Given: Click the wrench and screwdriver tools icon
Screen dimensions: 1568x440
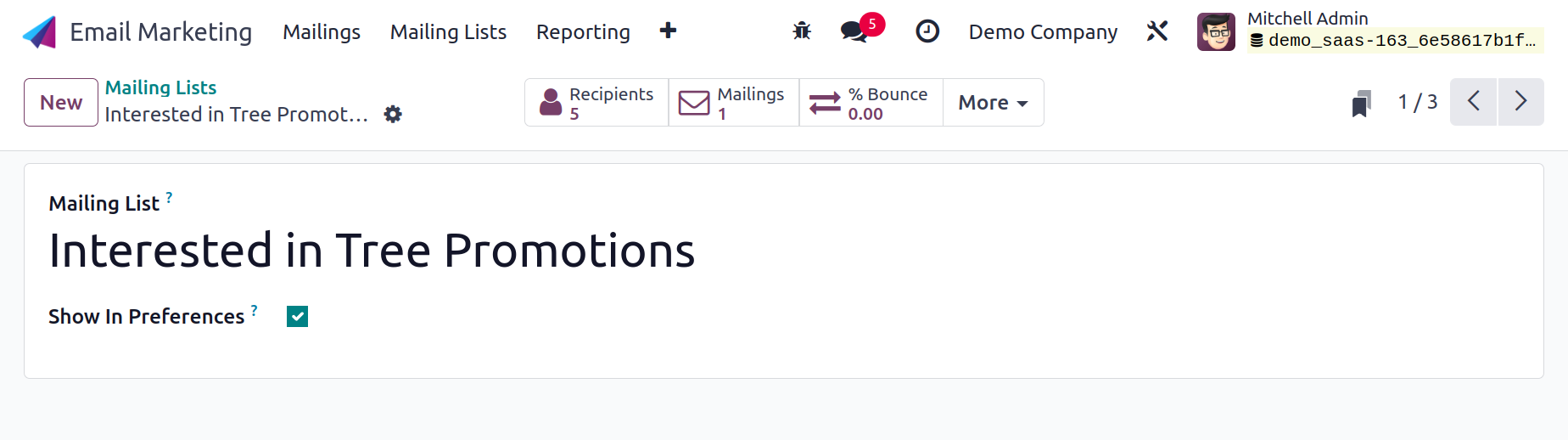Looking at the screenshot, I should pos(1157,31).
